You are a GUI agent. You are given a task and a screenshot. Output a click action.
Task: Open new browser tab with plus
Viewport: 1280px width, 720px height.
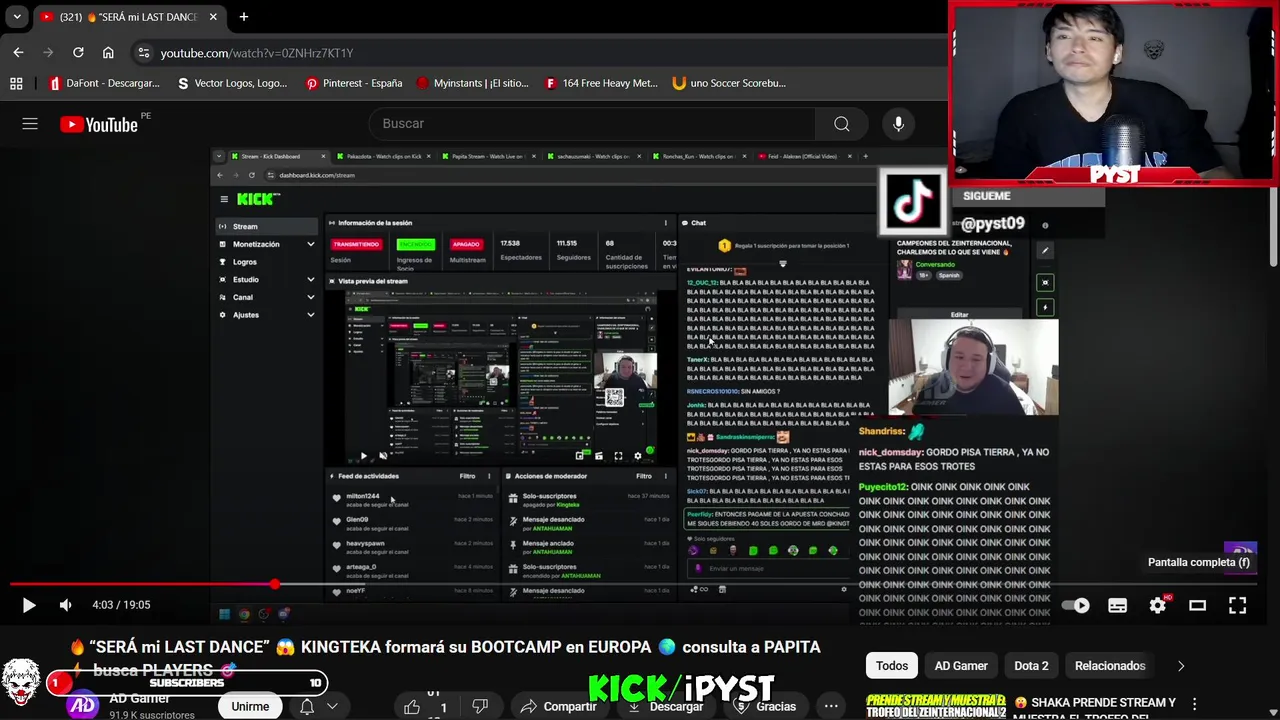pyautogui.click(x=243, y=17)
